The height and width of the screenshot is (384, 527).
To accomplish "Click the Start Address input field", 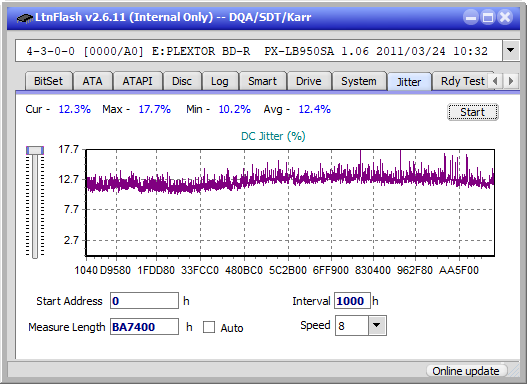I will tap(144, 301).
